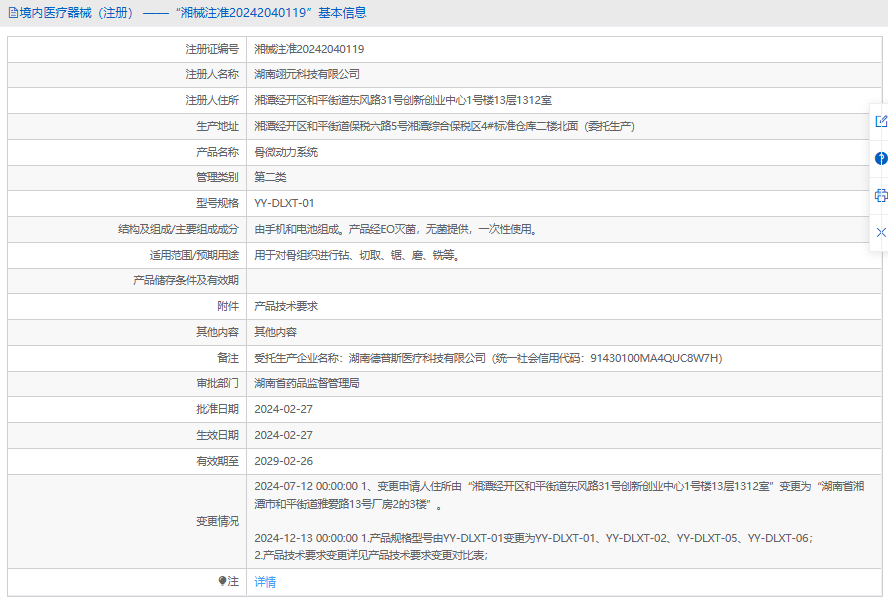This screenshot has height=604, width=888.
Task: Select the 注册人住所 row label
Action: point(212,100)
